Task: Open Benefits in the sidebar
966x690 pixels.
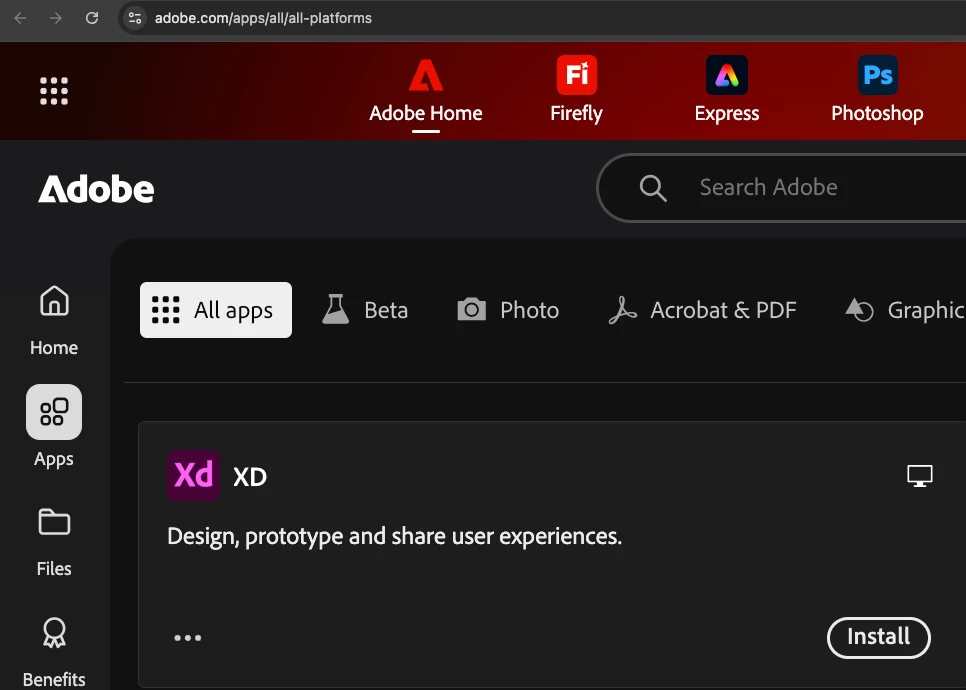Action: pyautogui.click(x=54, y=652)
